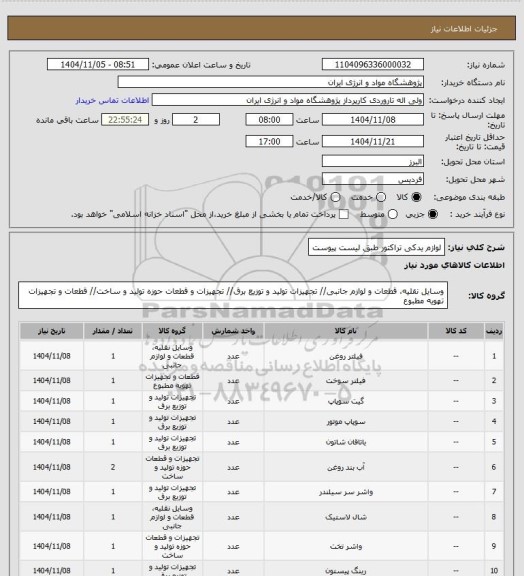Screen dimensions: 524x576
Task: Select the گیت سوپاپ item name
Action: pos(346,401)
